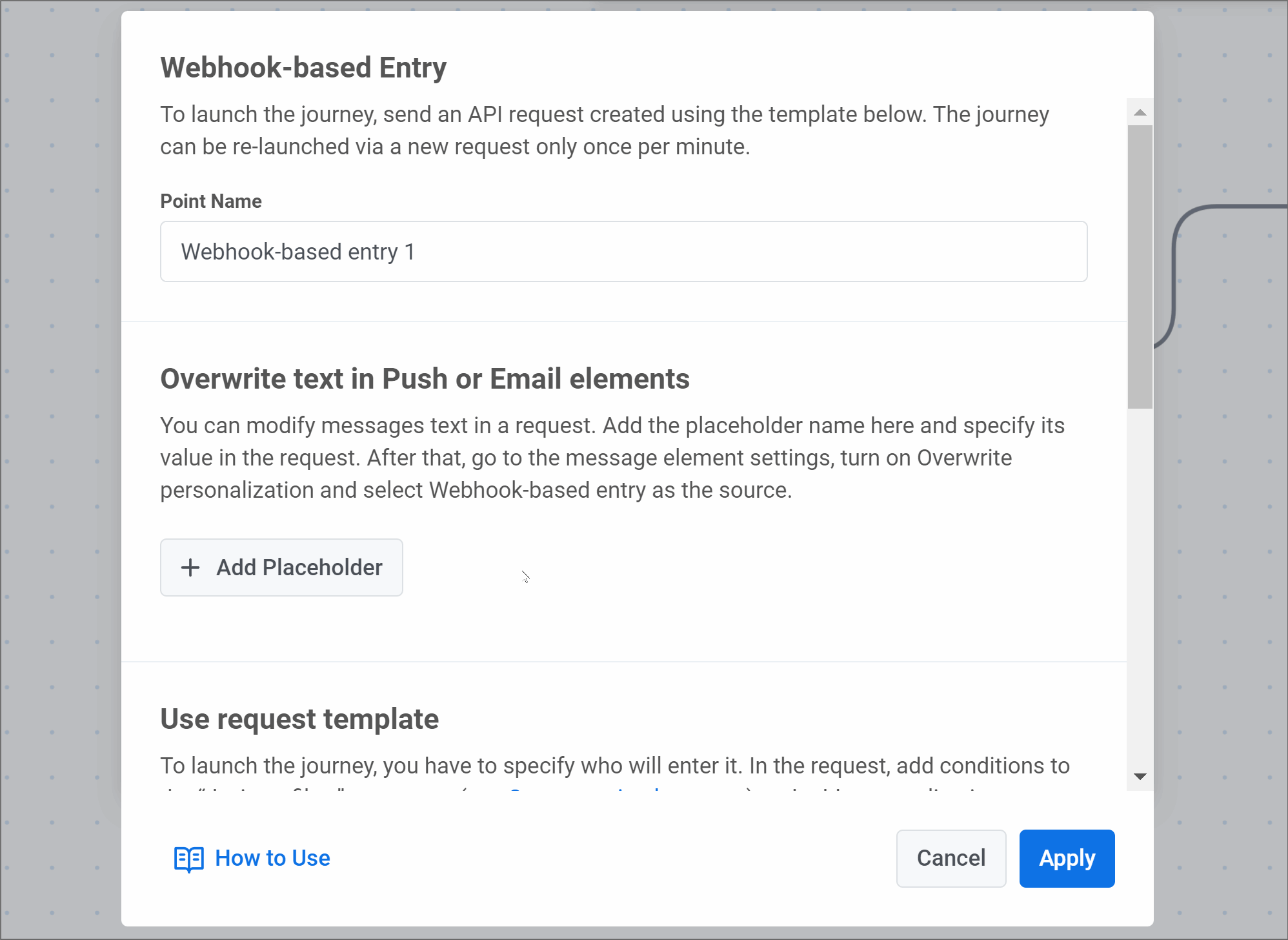Click the paragraph about re-launching the journey
This screenshot has height=940, width=1288.
point(604,130)
